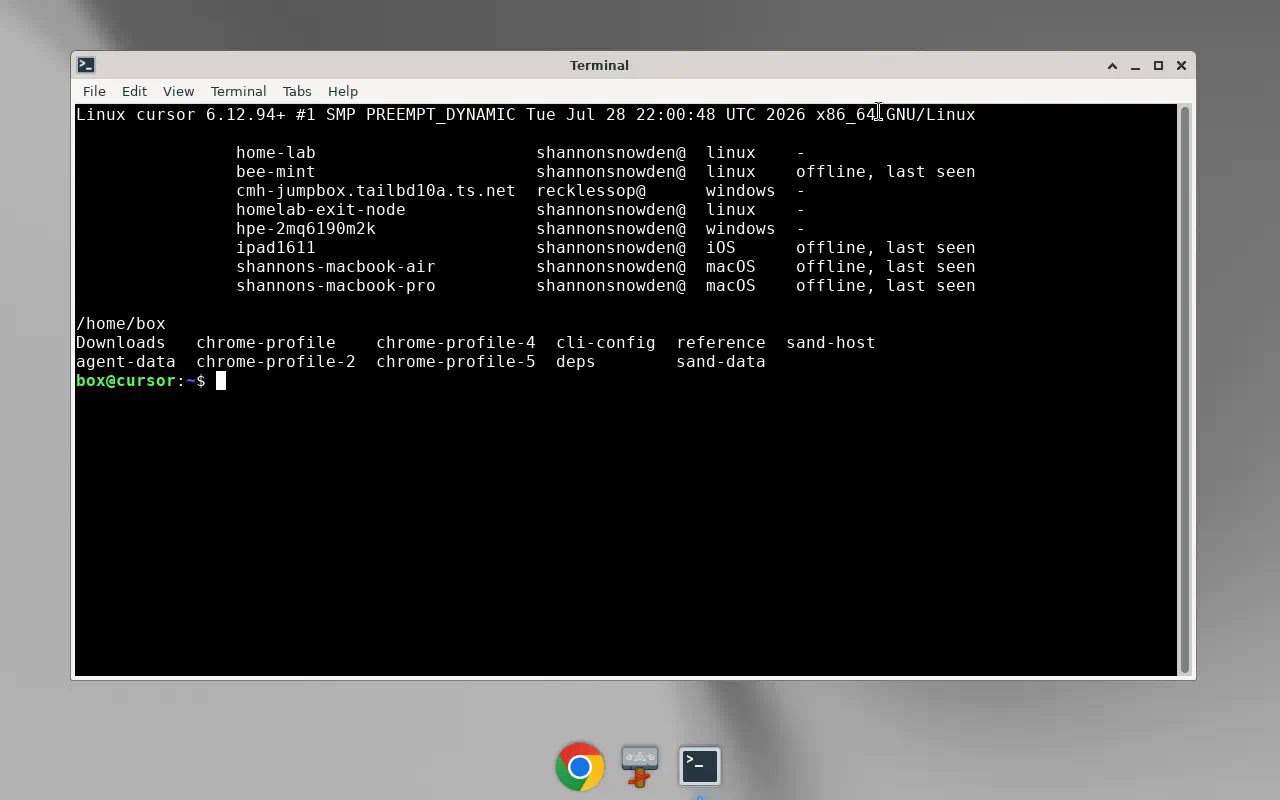Viewport: 1280px width, 800px height.
Task: Open the File menu
Action: (x=94, y=91)
